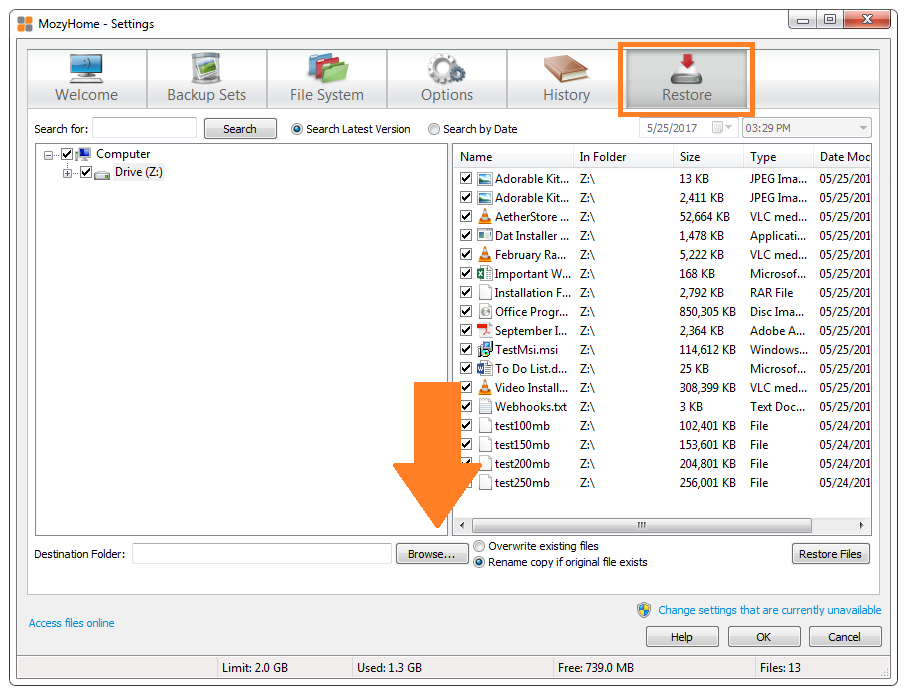Open the Access files online link

point(72,623)
